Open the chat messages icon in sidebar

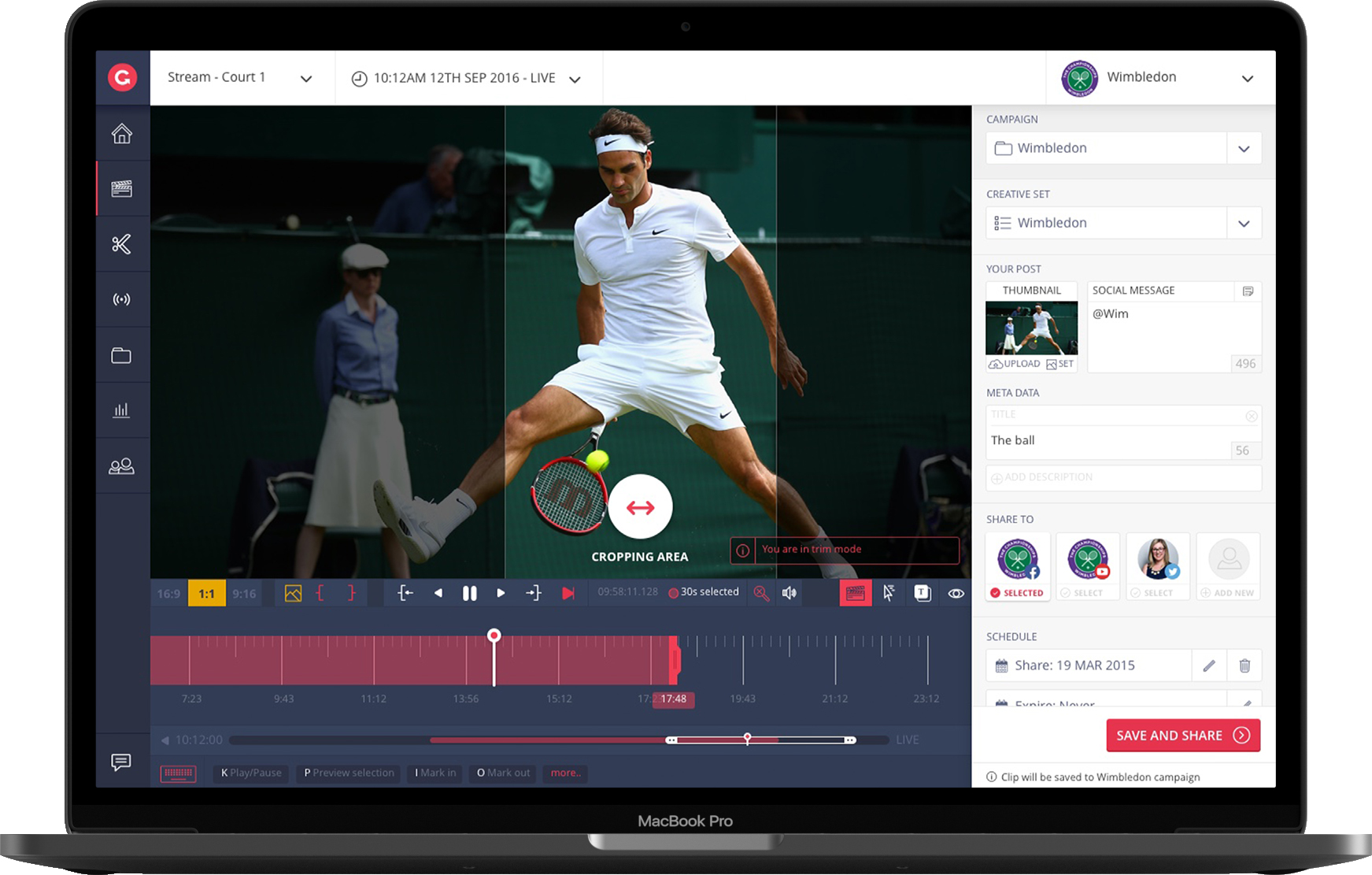[x=121, y=762]
